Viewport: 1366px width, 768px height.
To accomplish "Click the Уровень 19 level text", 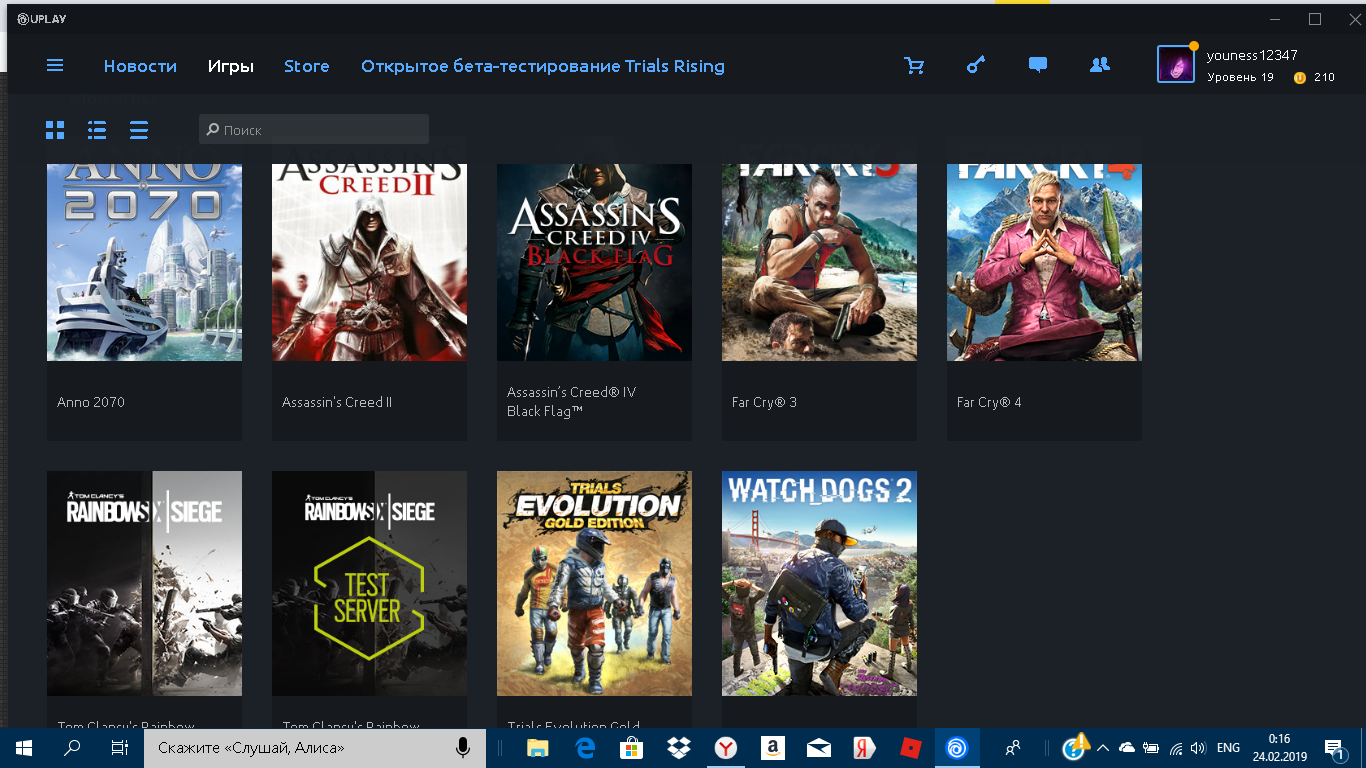I will [1240, 77].
